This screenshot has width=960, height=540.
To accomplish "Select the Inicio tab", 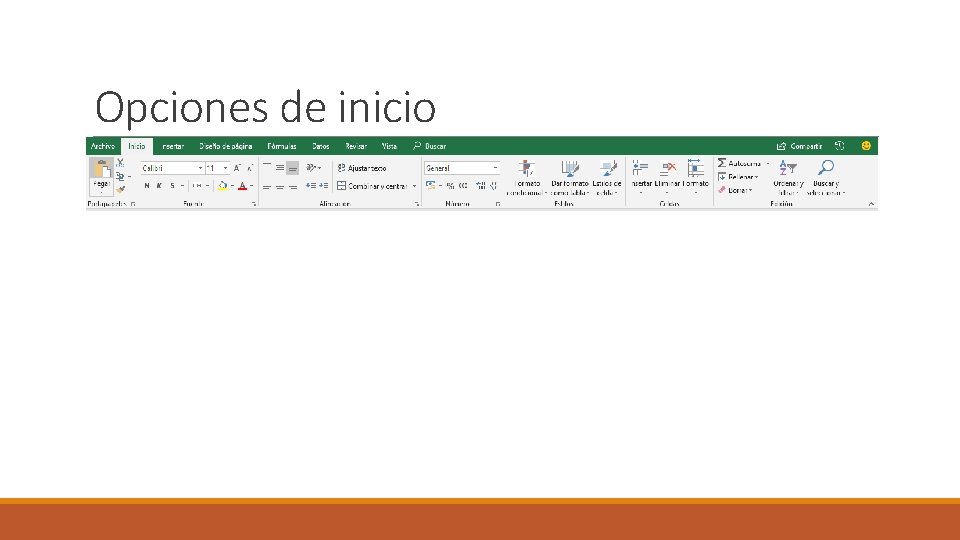I will [x=137, y=146].
